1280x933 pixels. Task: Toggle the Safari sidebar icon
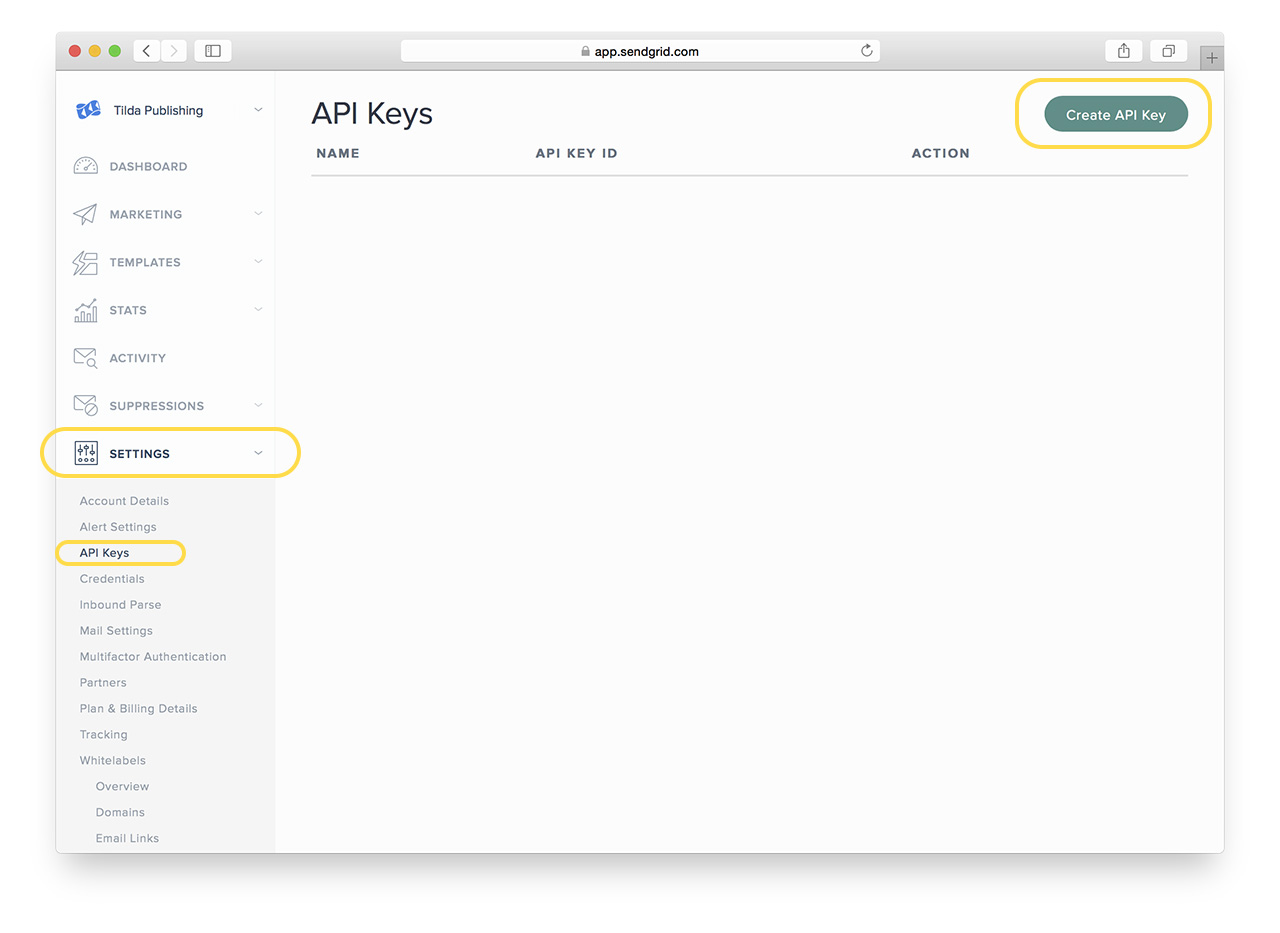(212, 50)
